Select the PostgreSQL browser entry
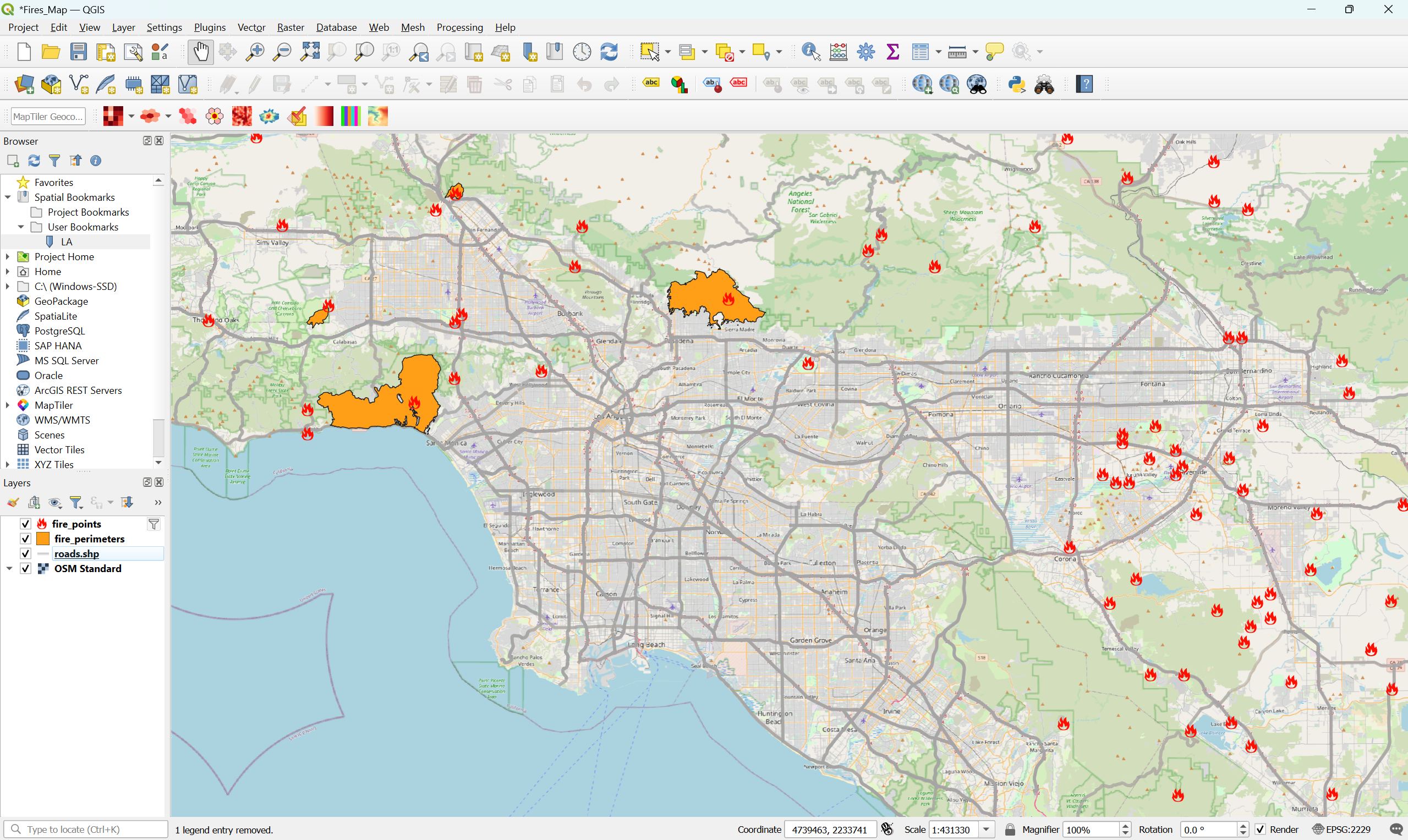The image size is (1408, 840). point(59,331)
